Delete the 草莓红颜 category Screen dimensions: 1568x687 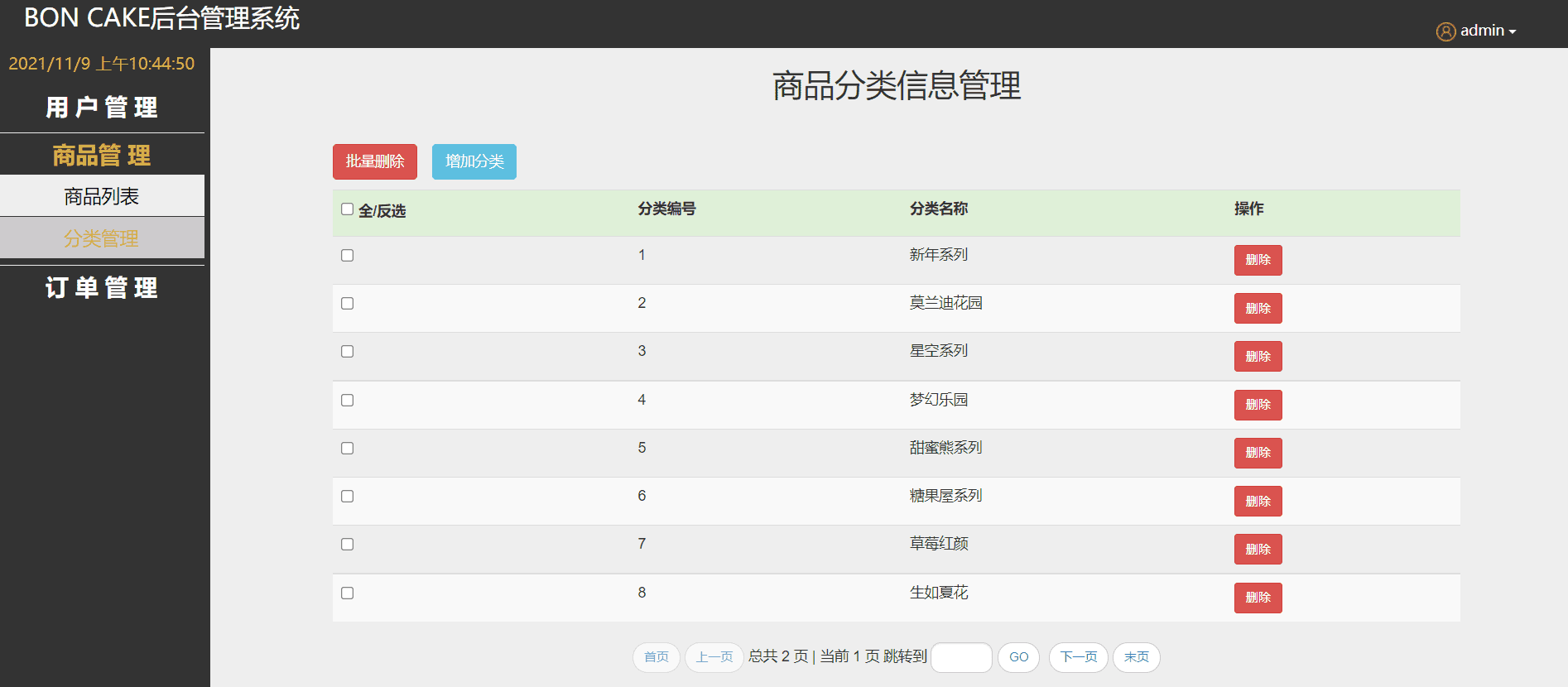(x=1258, y=550)
